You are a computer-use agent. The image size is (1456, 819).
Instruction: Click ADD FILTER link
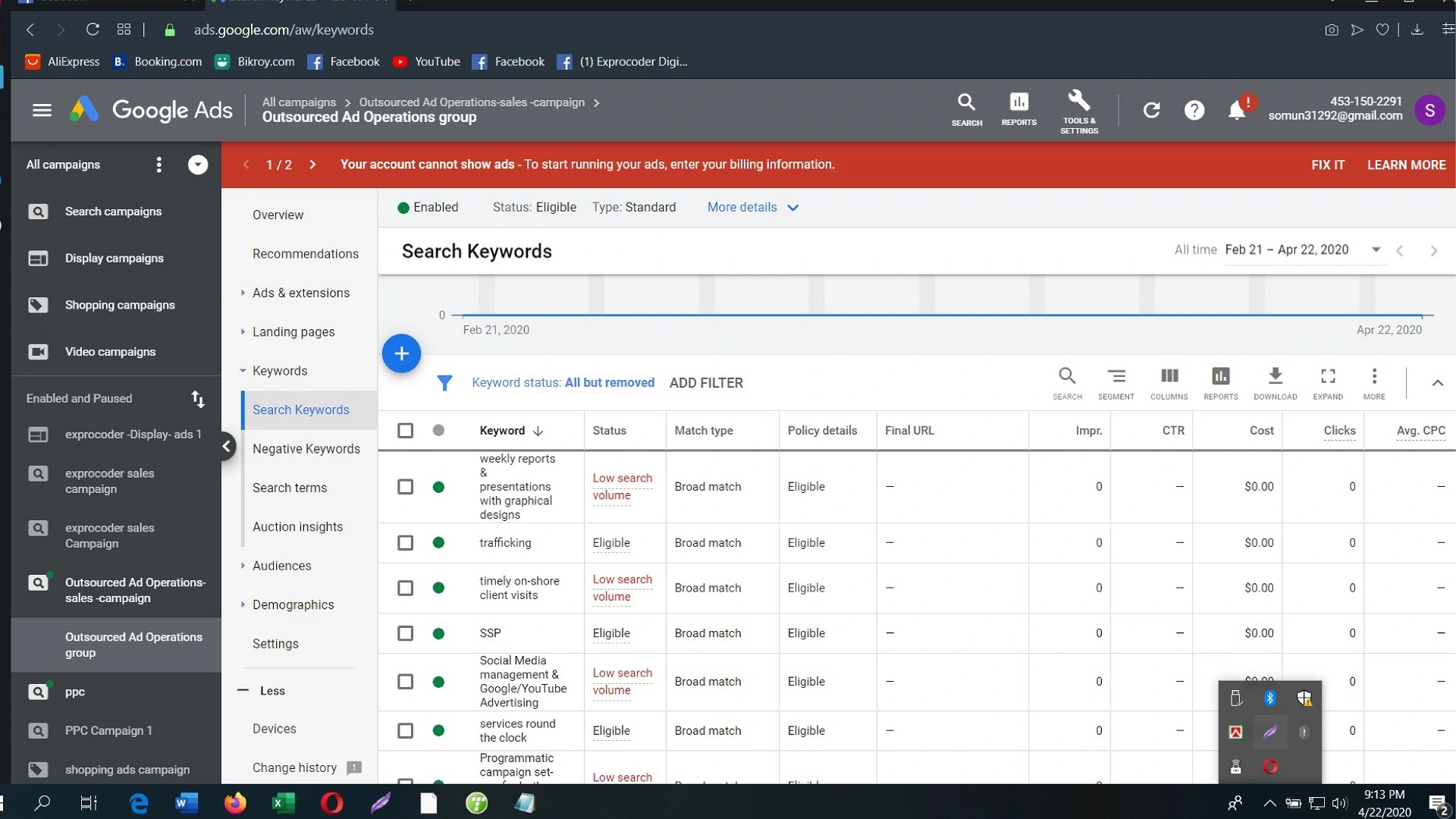point(705,383)
